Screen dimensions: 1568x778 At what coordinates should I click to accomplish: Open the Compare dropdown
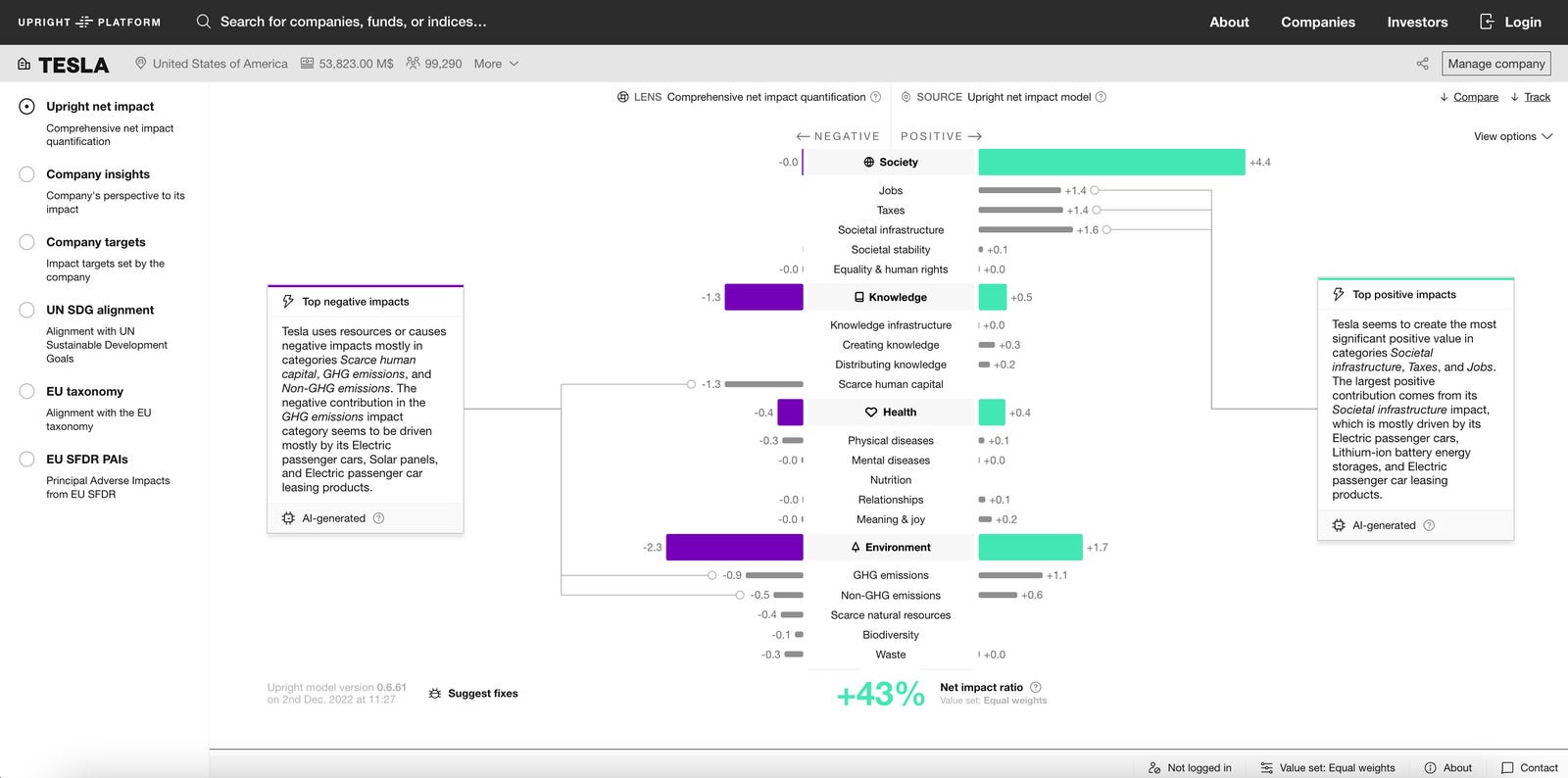1469,97
